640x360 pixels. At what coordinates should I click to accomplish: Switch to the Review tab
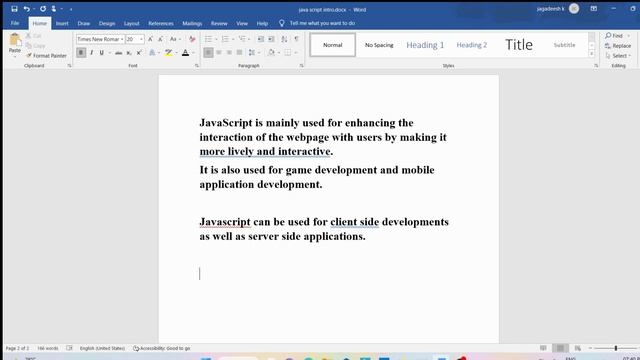coord(219,23)
